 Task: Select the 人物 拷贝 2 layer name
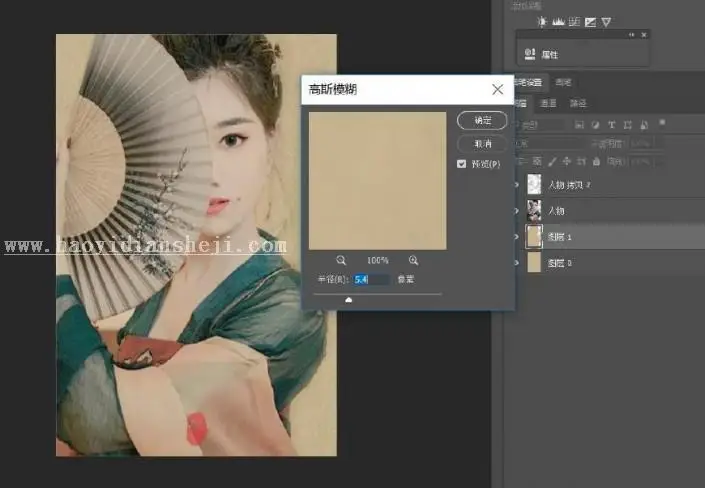[x=569, y=185]
